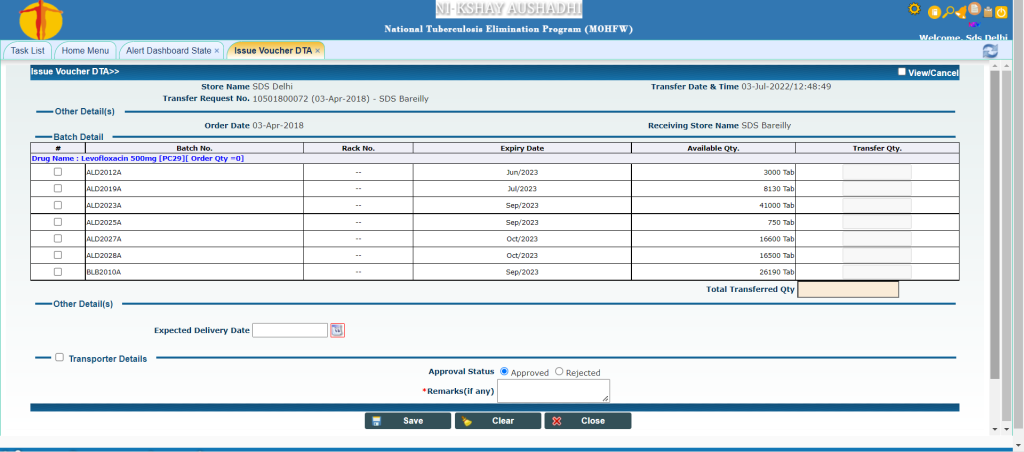Screen dimensions: 1024x452
Task: Click the Remarks text area
Action: tap(553, 391)
